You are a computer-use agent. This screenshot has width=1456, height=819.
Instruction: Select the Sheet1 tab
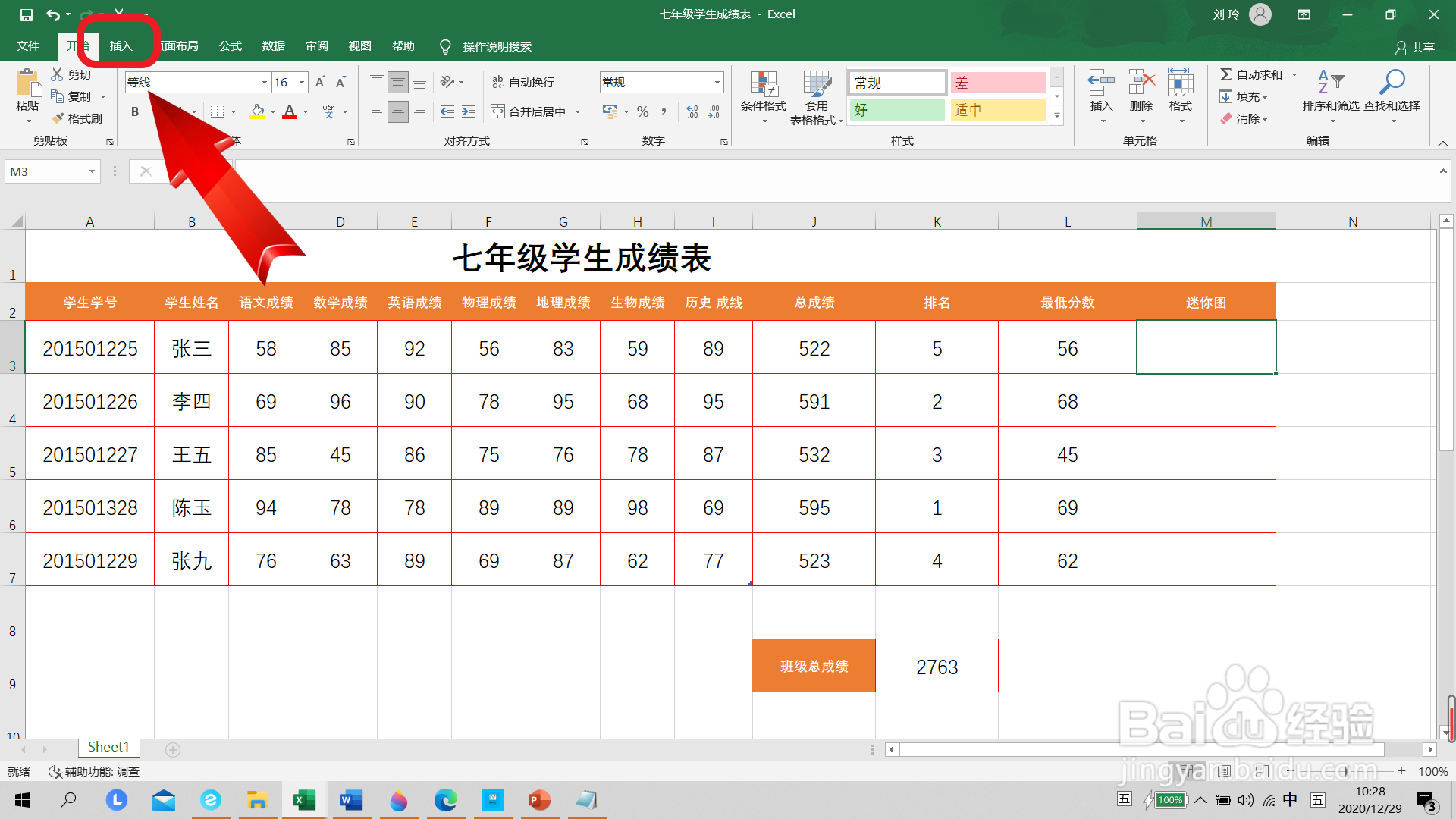coord(108,747)
